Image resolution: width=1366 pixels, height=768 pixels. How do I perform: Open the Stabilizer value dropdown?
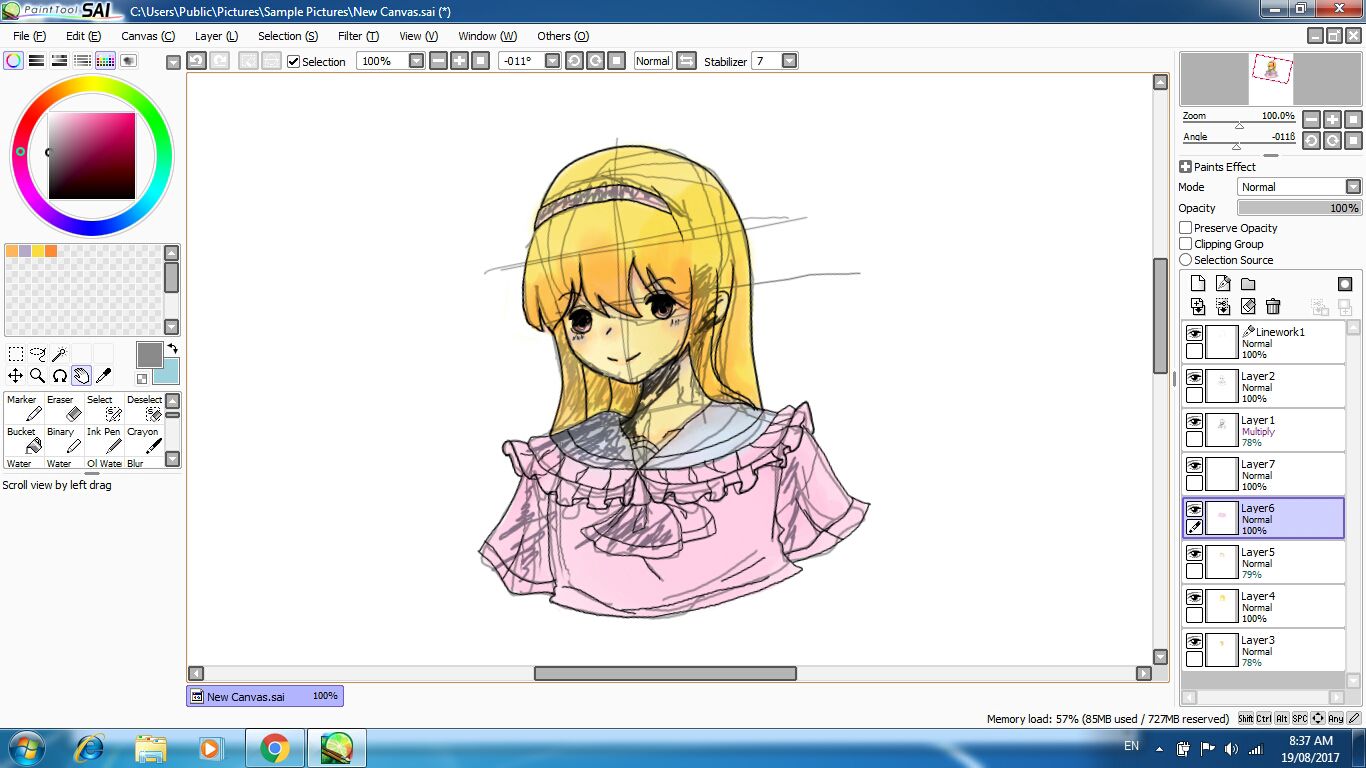(789, 61)
